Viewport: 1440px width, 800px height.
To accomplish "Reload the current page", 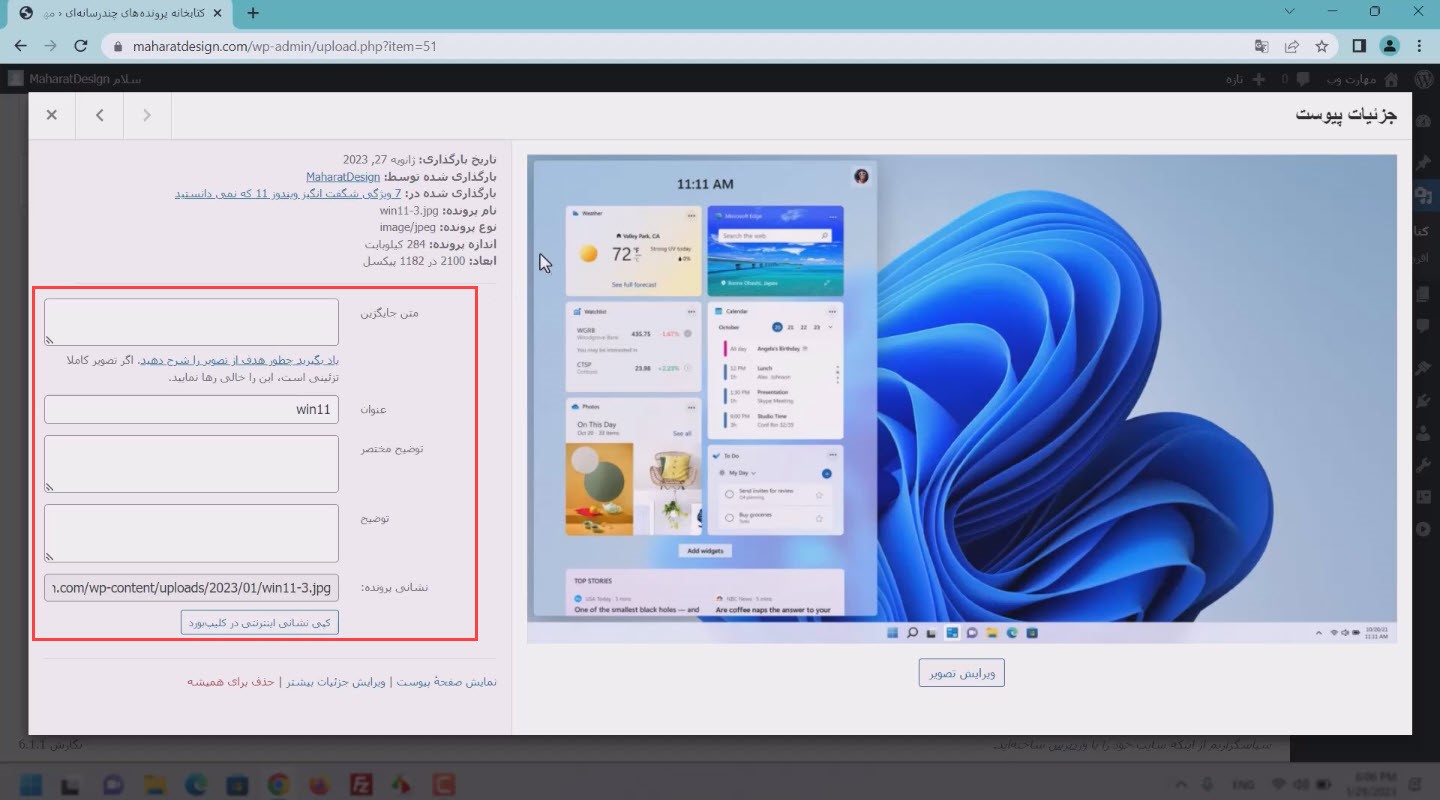I will (x=81, y=46).
